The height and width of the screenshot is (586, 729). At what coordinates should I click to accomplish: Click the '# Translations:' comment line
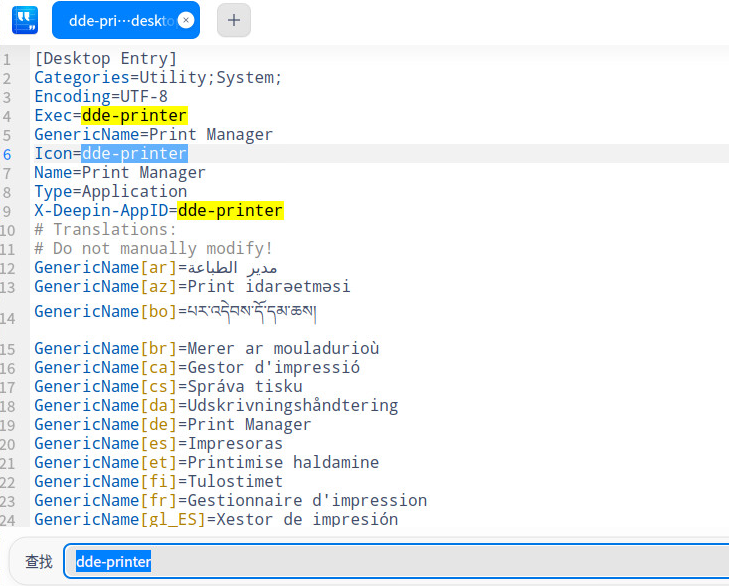pos(106,230)
